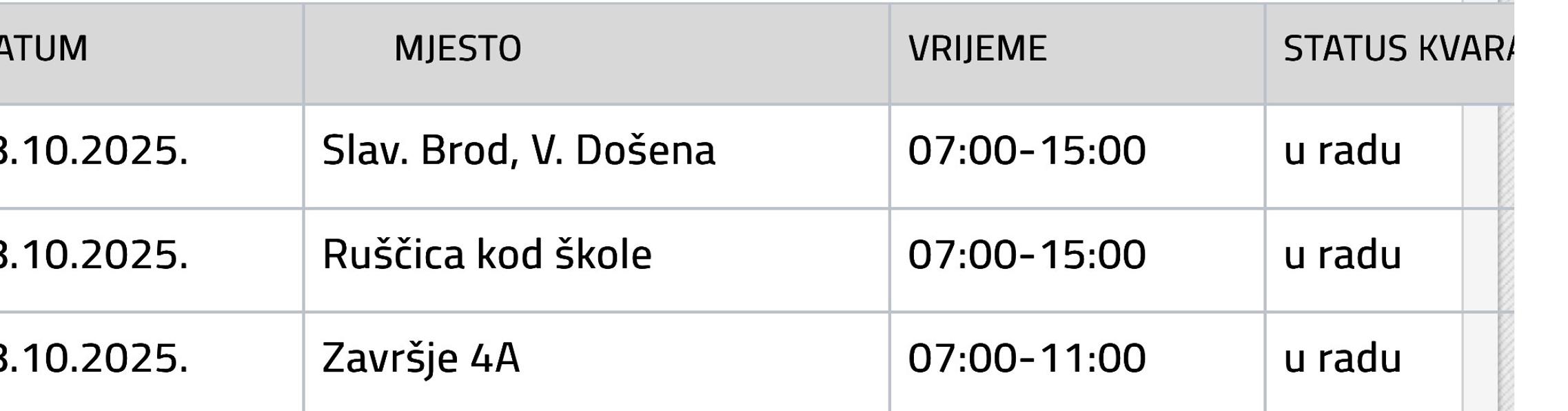Click the DATUM column header
Viewport: 1568px width, 411px height.
pos(44,49)
